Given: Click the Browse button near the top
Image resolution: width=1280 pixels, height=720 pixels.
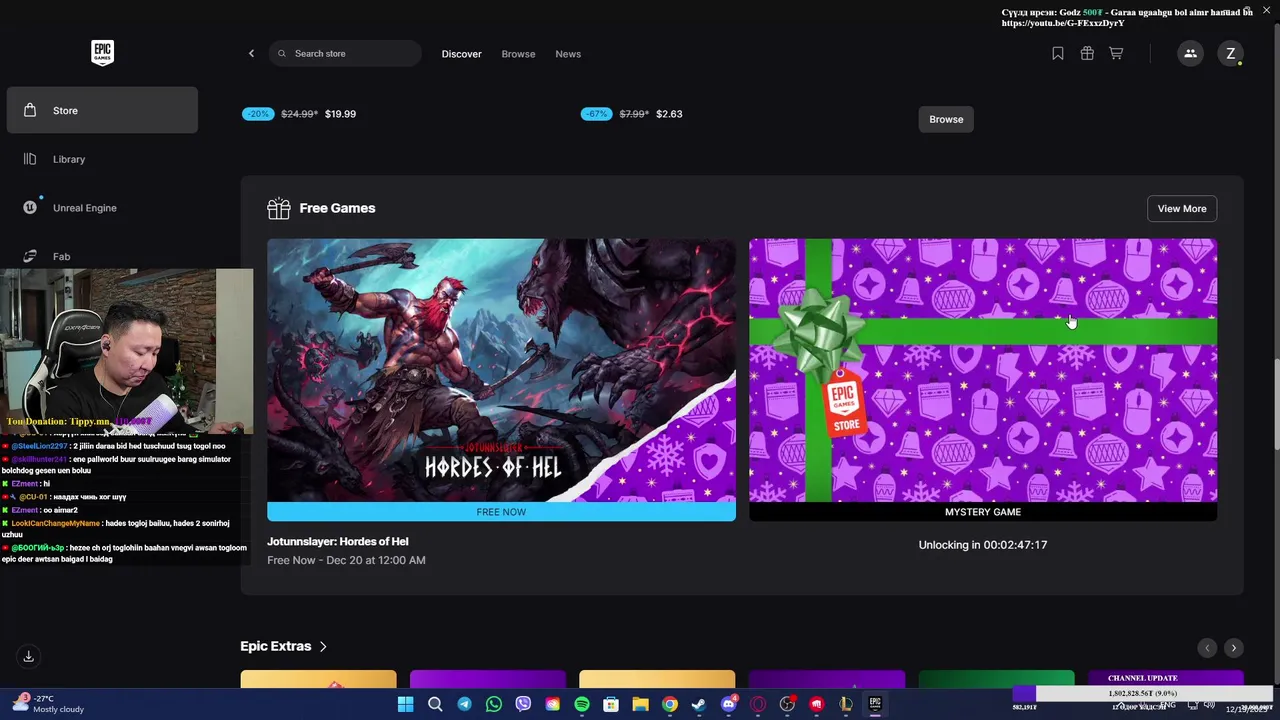Looking at the screenshot, I should click(x=946, y=119).
